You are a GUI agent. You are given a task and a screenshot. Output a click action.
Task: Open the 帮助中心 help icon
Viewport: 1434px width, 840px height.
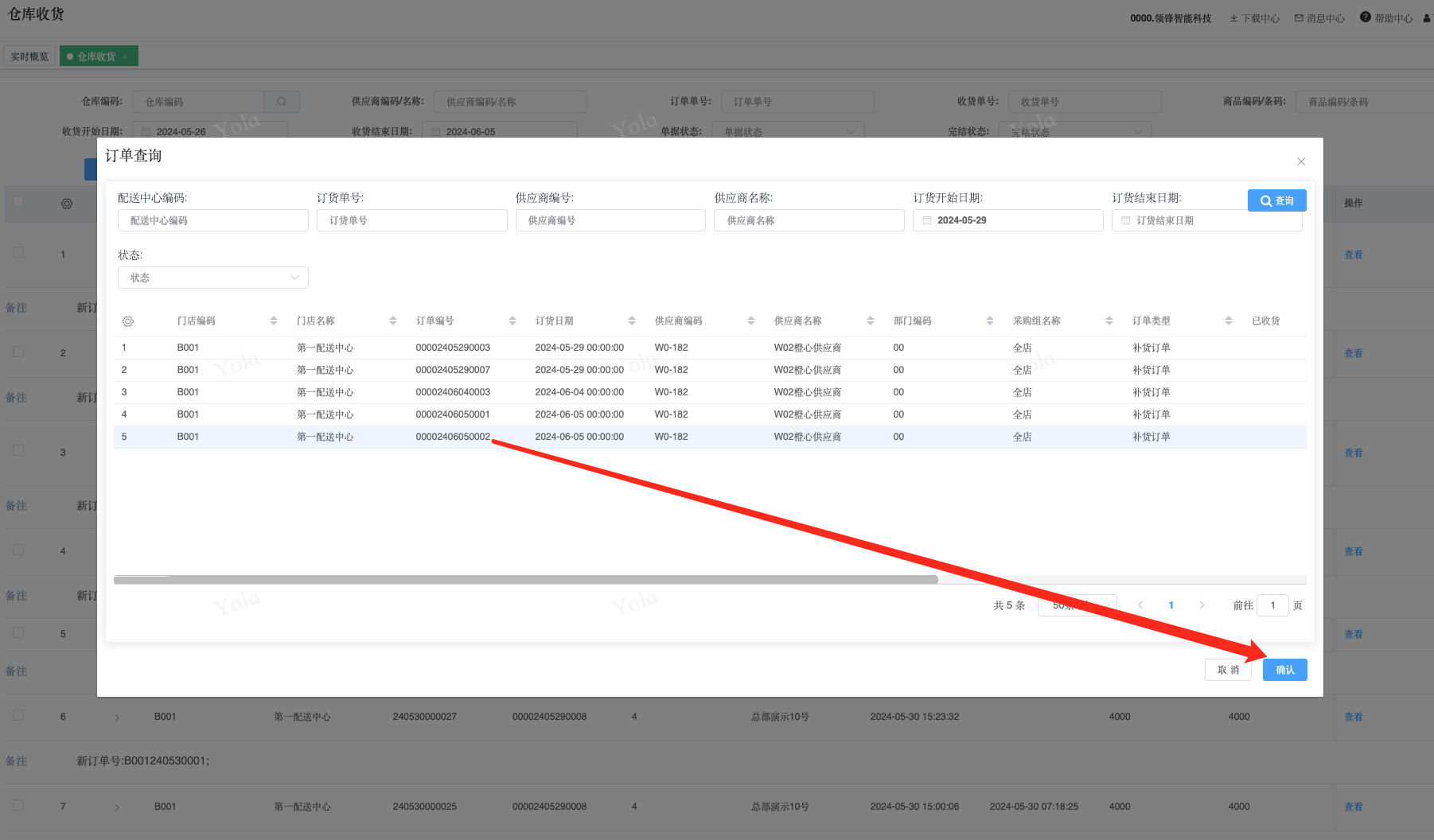coord(1366,17)
